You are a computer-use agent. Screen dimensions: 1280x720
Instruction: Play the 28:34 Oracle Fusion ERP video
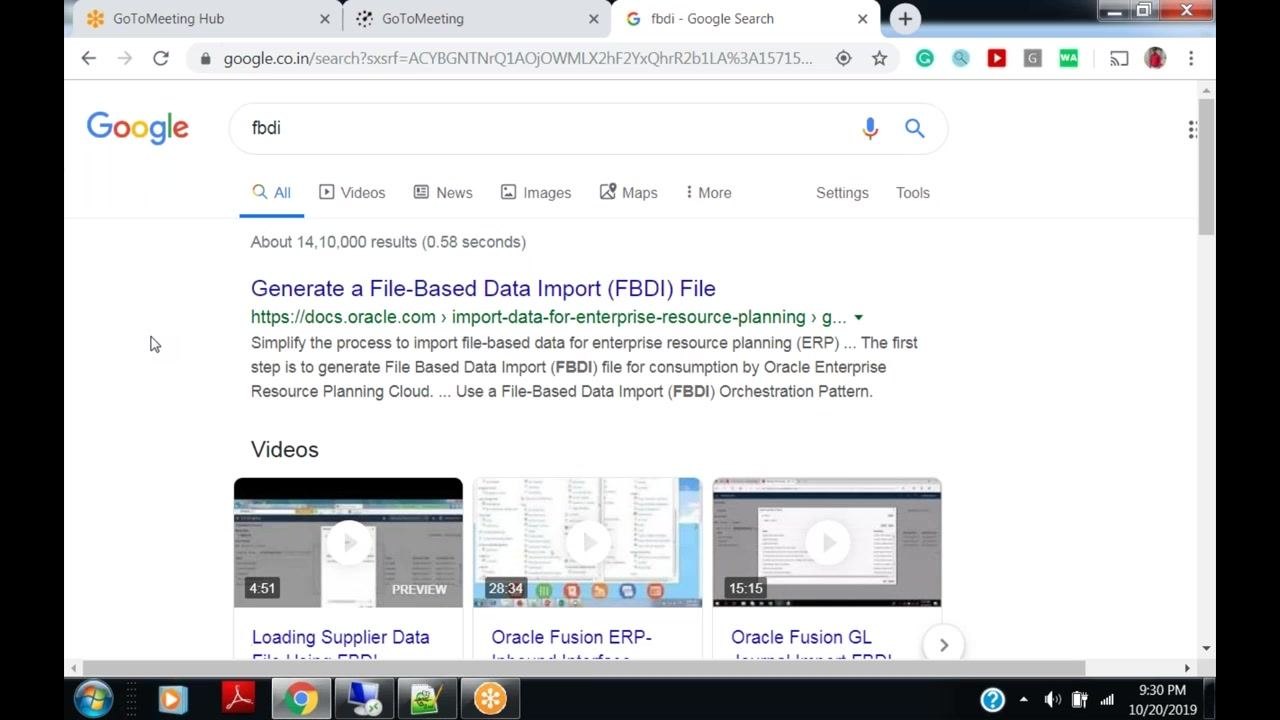[x=587, y=542]
